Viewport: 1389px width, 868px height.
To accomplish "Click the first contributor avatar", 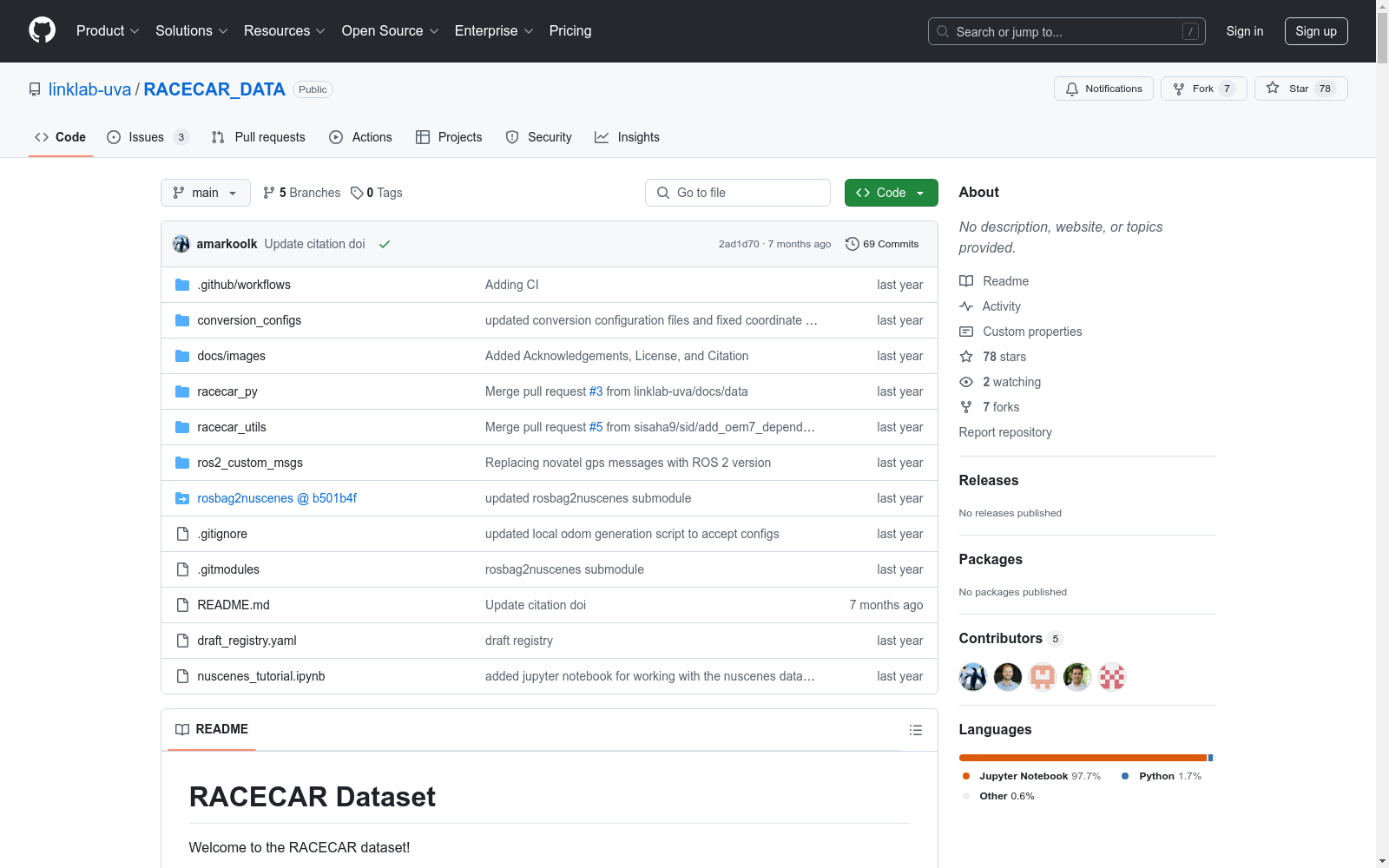I will click(x=973, y=677).
